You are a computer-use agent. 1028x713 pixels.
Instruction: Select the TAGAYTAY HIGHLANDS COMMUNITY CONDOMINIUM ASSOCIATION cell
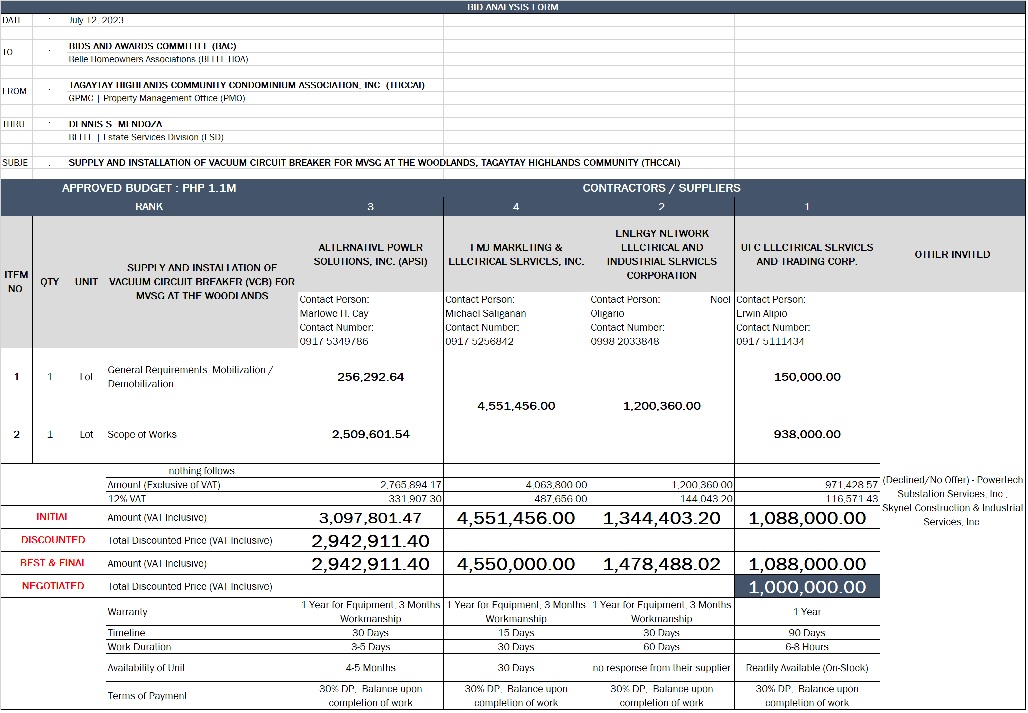(247, 85)
